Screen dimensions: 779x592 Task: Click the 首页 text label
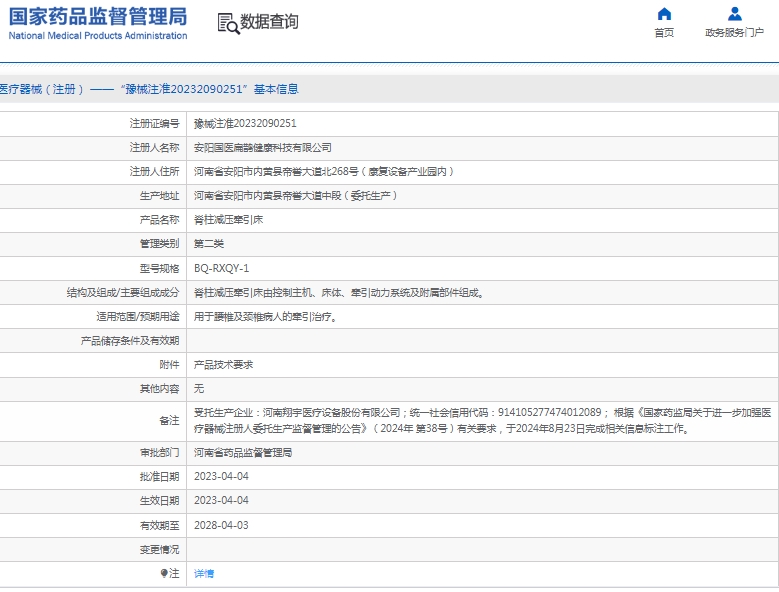[664, 33]
